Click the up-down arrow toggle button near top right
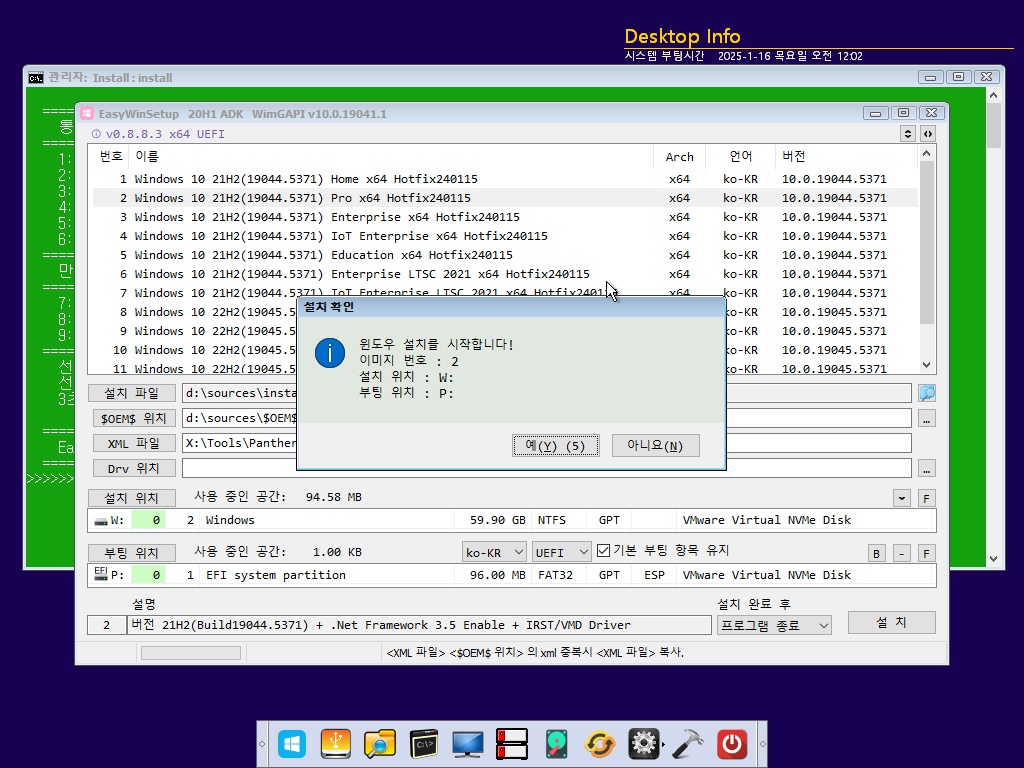The height and width of the screenshot is (768, 1024). pyautogui.click(x=908, y=134)
